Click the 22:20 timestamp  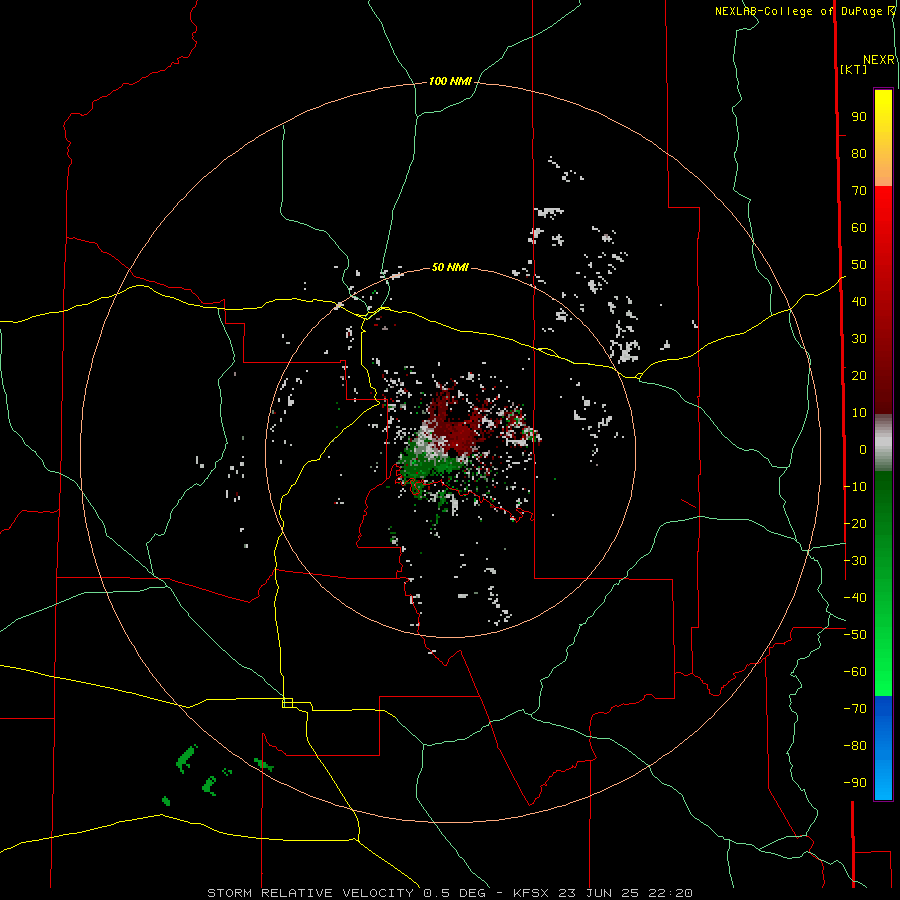pos(670,893)
